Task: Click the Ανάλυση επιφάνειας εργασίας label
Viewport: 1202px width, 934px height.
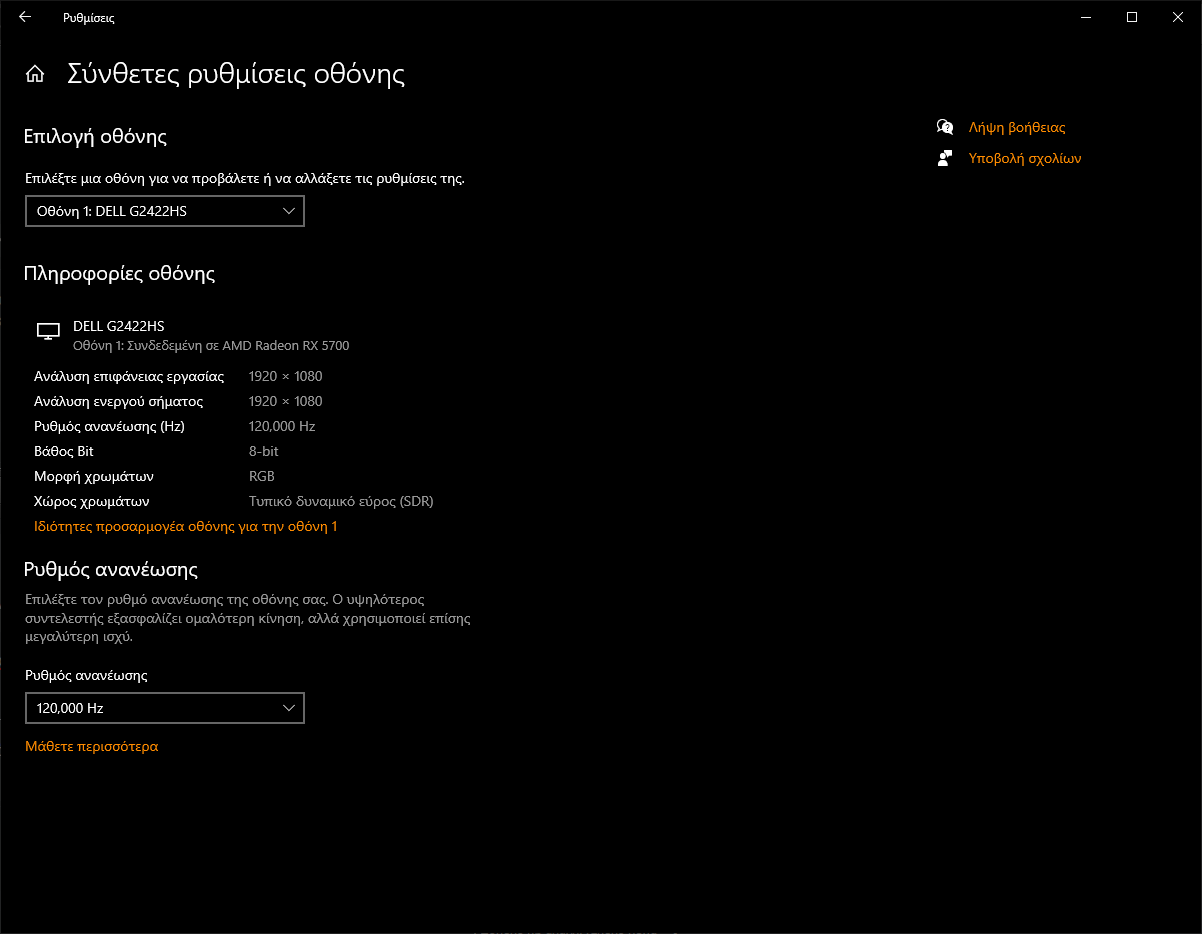Action: pos(129,376)
